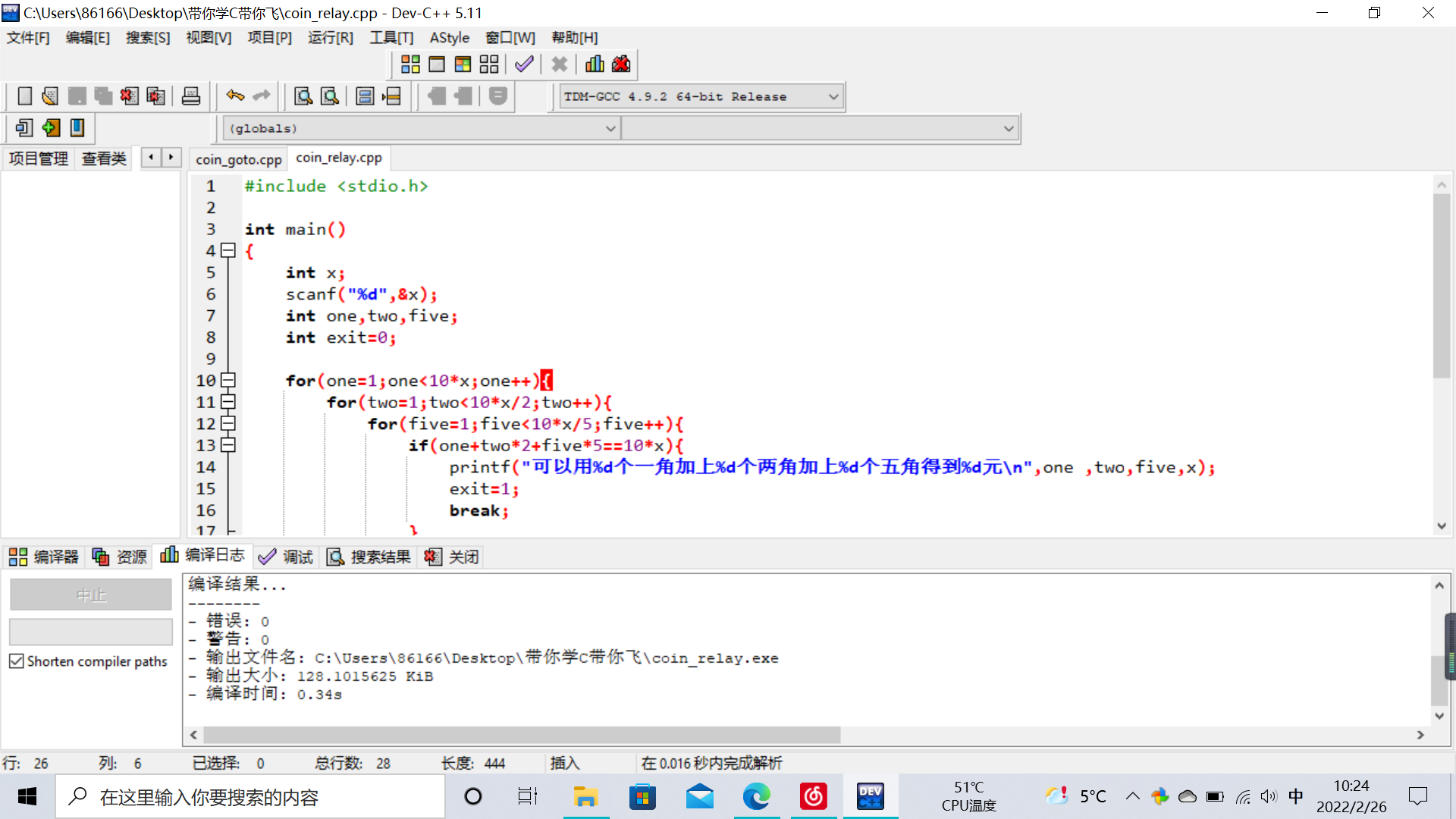
Task: Click the Print icon in the toolbar
Action: [191, 96]
